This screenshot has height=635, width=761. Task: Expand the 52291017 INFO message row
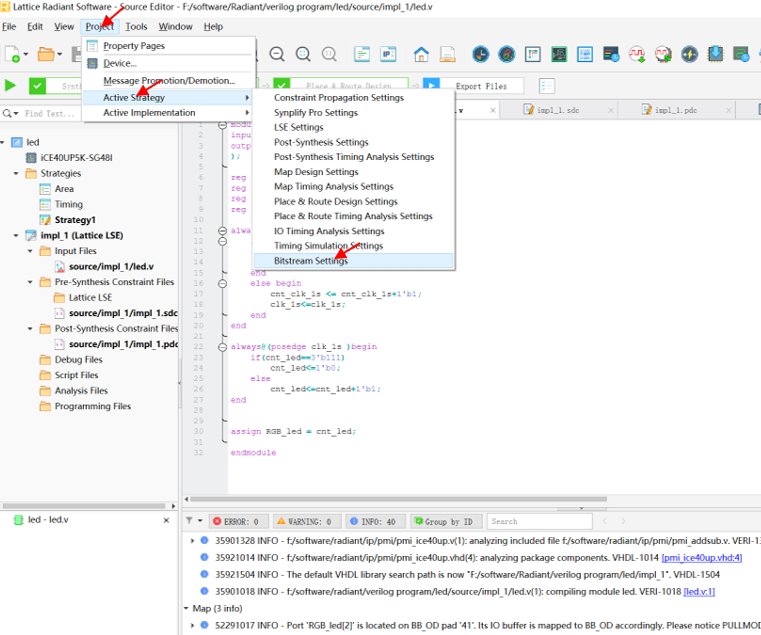(x=193, y=625)
